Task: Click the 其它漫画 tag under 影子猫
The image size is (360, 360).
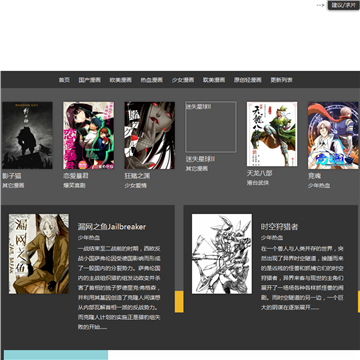Action: point(13,186)
